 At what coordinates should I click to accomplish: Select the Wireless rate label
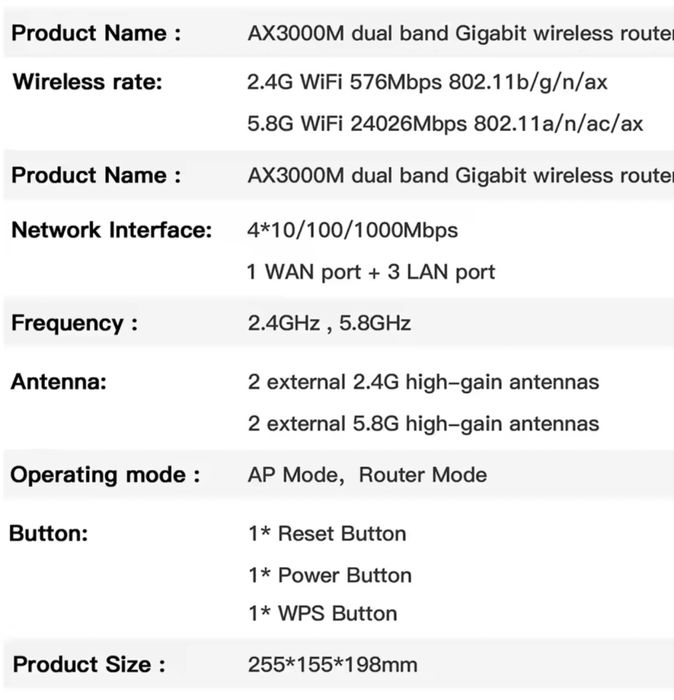coord(87,82)
